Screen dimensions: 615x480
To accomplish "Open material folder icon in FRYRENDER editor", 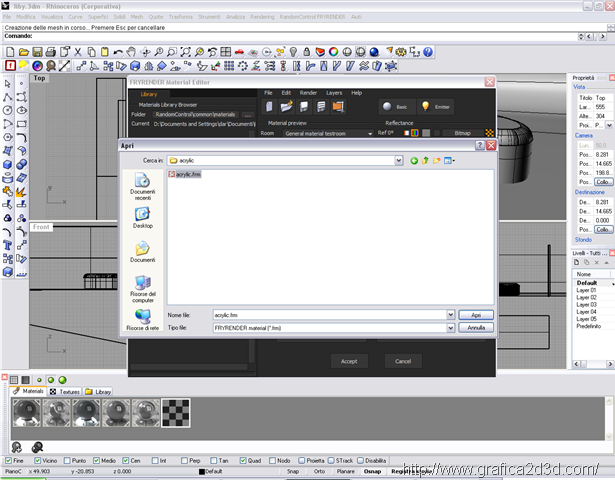I will click(287, 107).
